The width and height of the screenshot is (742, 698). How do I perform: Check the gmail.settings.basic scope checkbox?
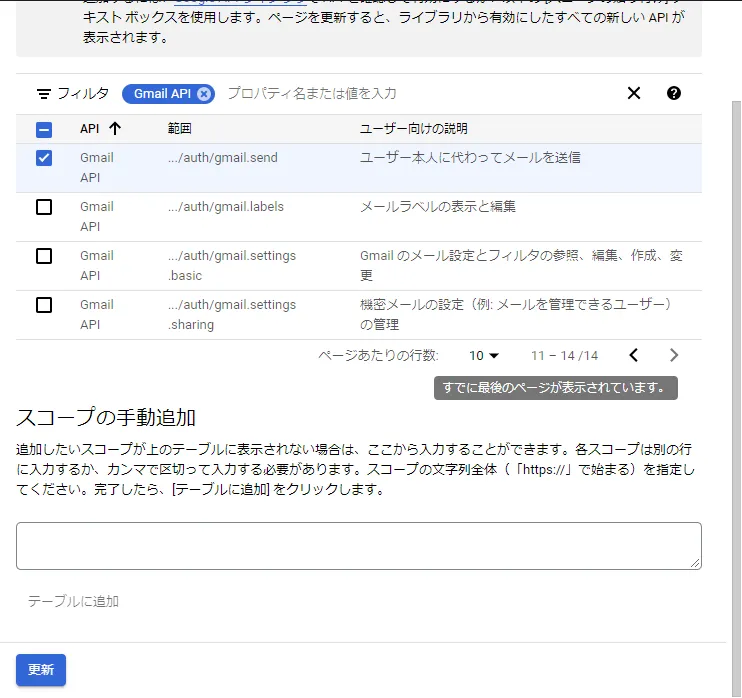pos(44,256)
